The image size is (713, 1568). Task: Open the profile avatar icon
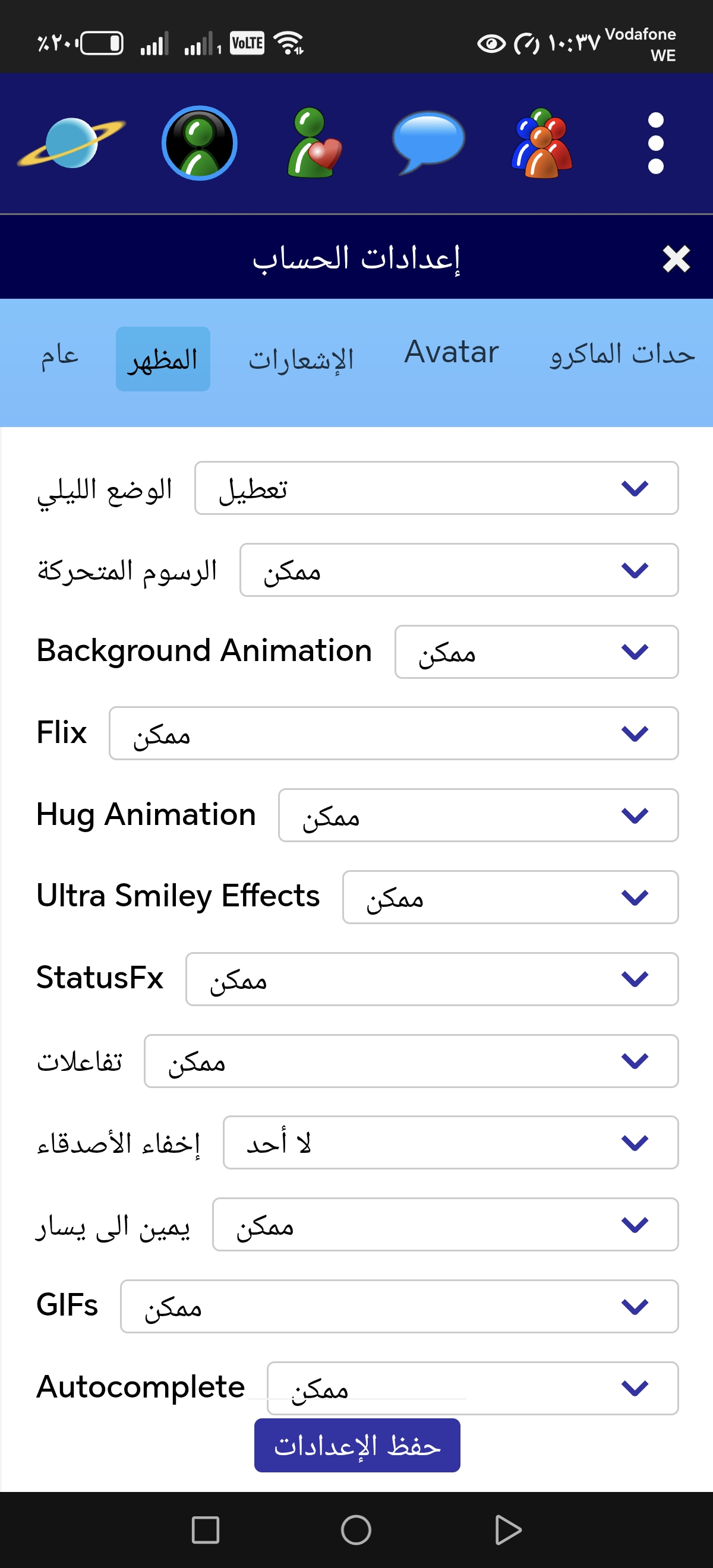pos(199,143)
